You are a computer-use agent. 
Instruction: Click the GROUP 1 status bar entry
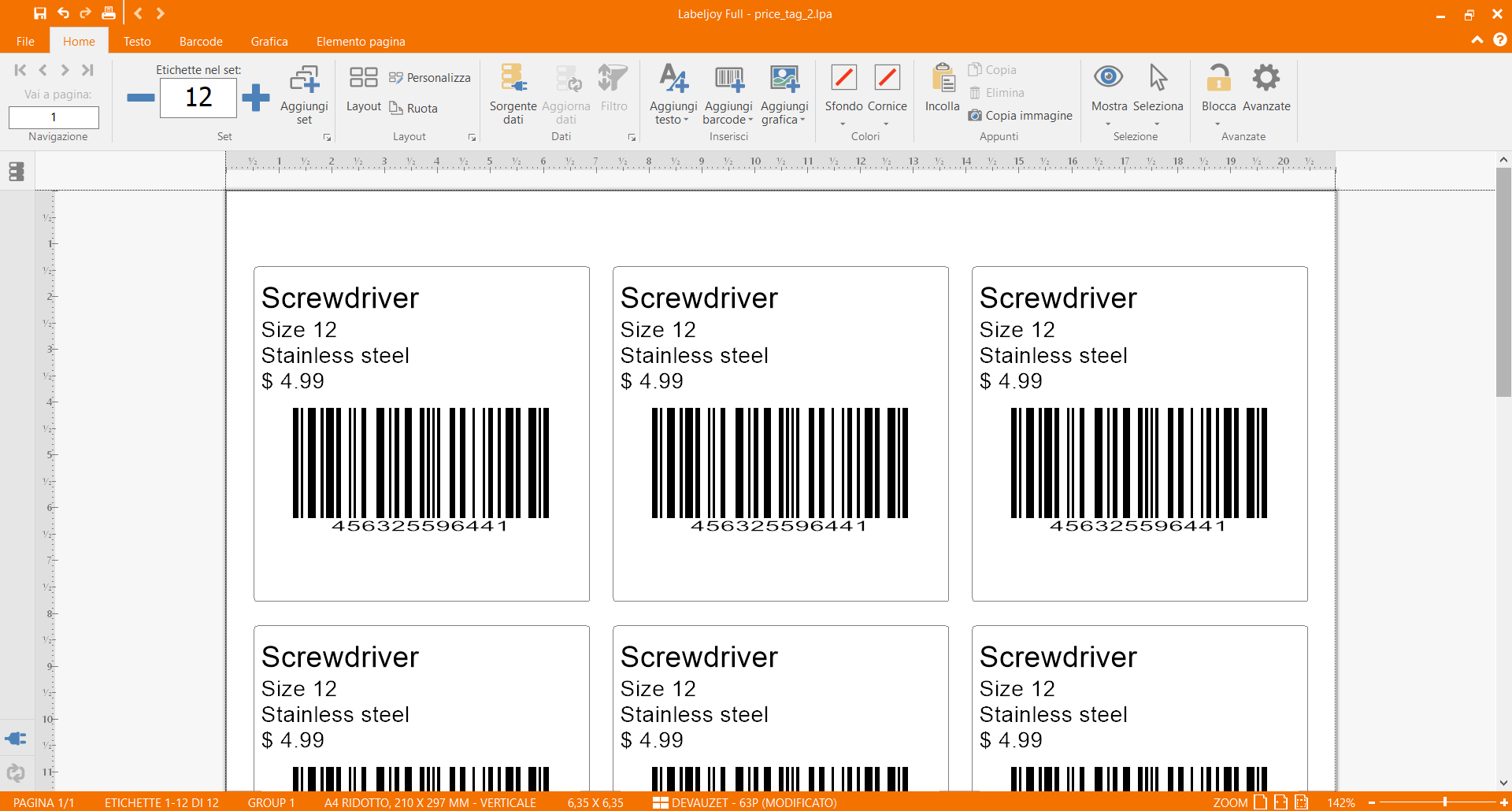coord(271,802)
